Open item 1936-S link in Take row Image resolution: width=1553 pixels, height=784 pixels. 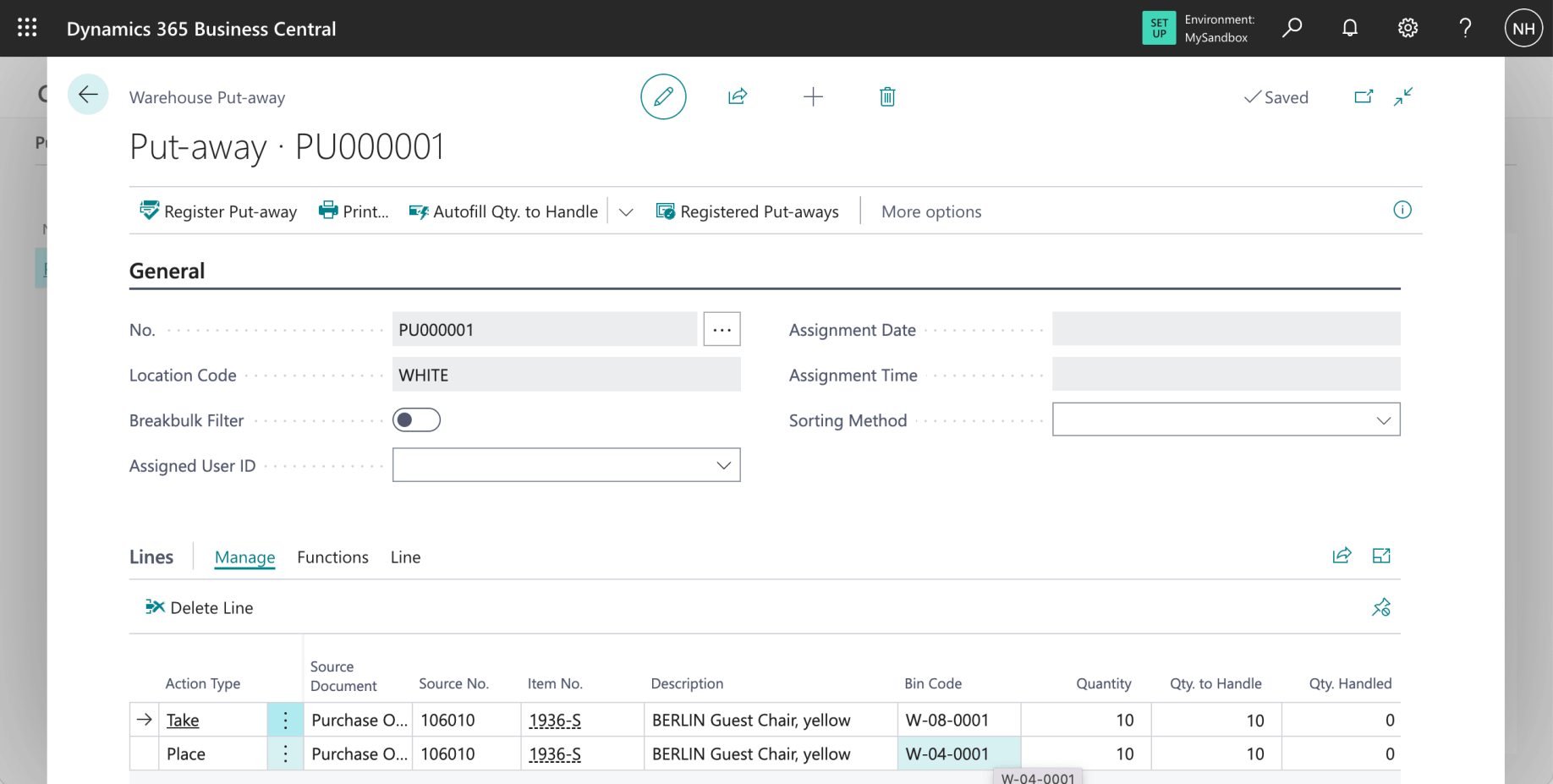pos(555,720)
